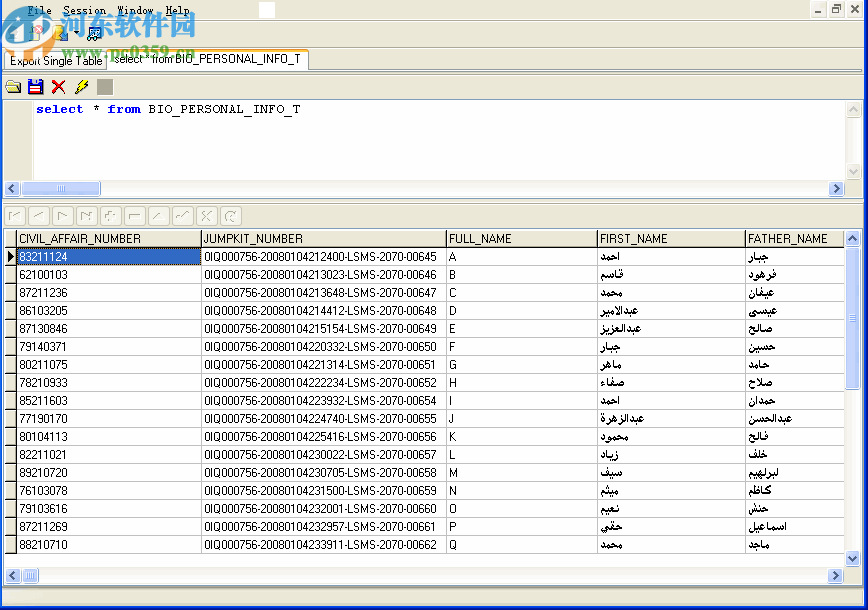
Task: Select cell 88210710
Action: pyautogui.click(x=108, y=544)
